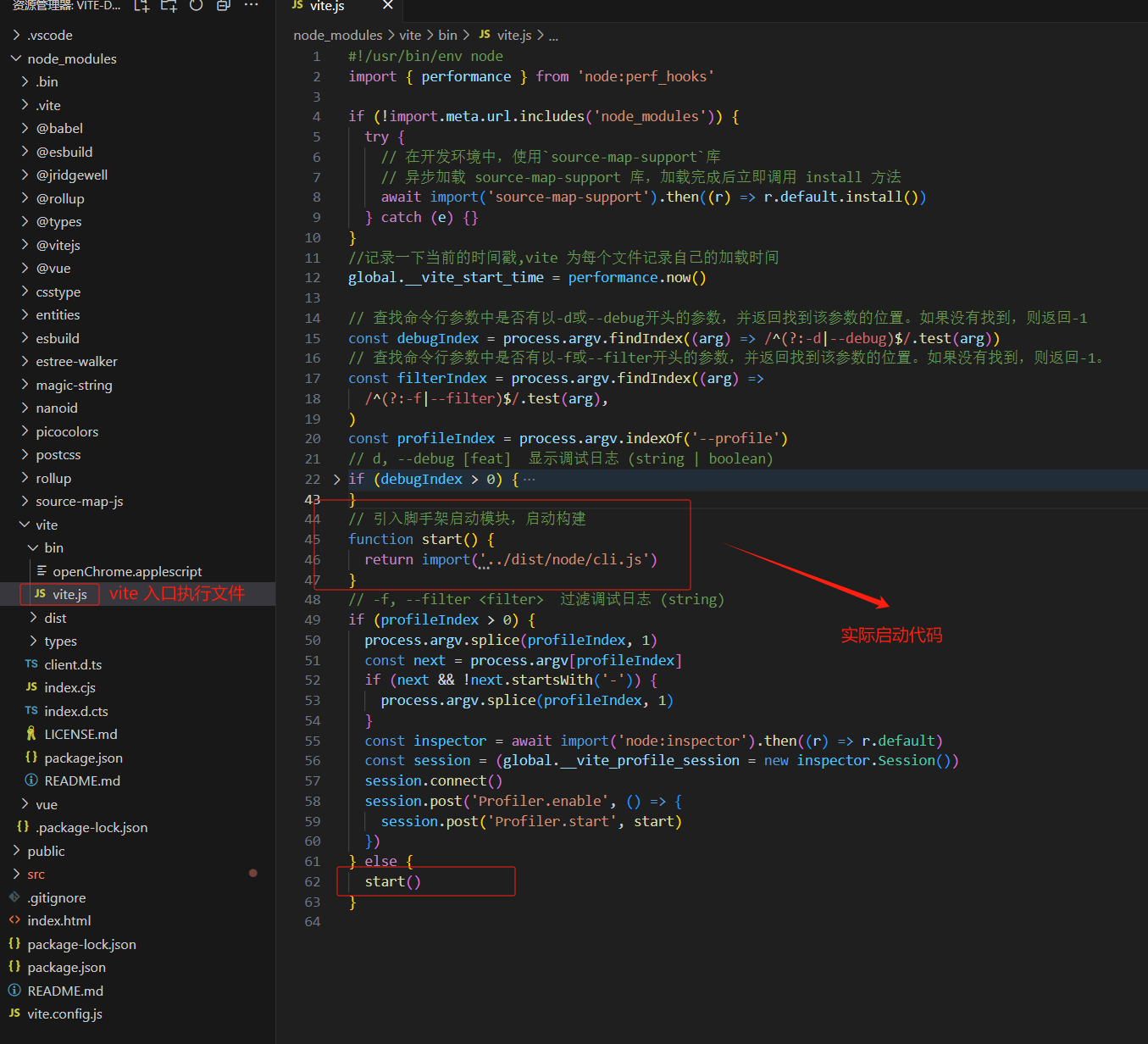This screenshot has height=1044, width=1148.
Task: Expand the @babel folder
Action: point(25,128)
